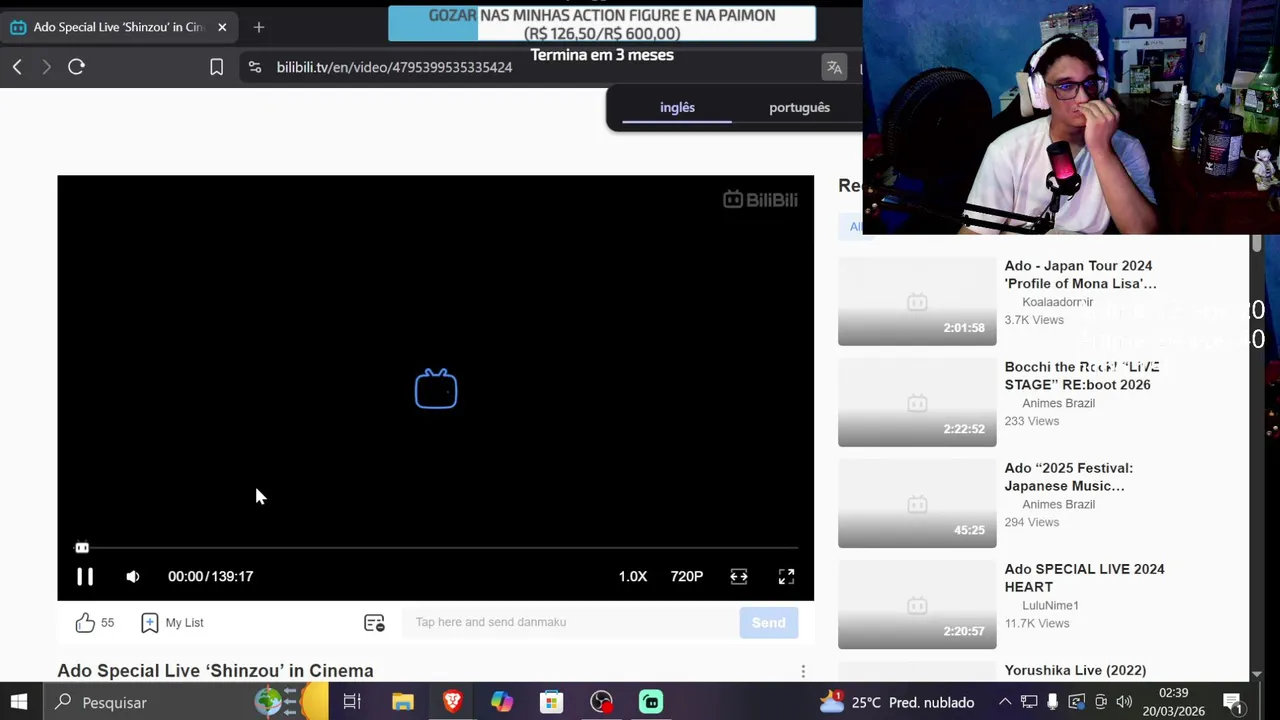Select the inglês translation tab

click(x=677, y=107)
